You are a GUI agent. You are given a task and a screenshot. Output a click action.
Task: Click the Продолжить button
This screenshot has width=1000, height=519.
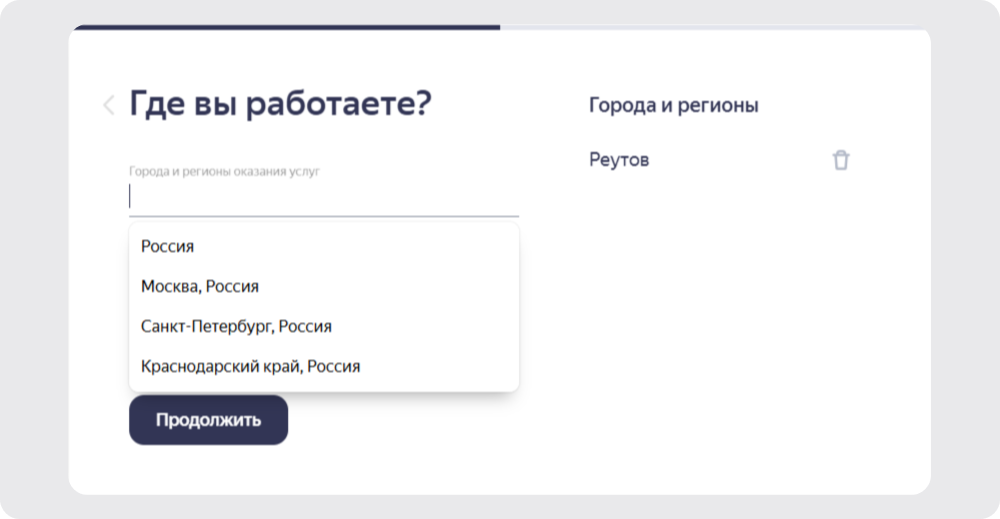tap(209, 420)
